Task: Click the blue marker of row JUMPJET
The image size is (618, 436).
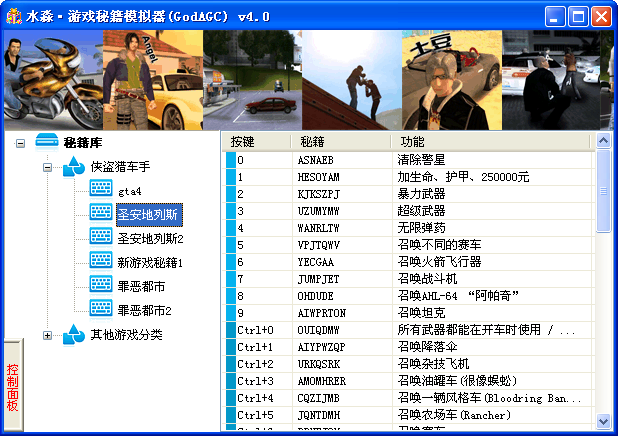Action: 231,279
